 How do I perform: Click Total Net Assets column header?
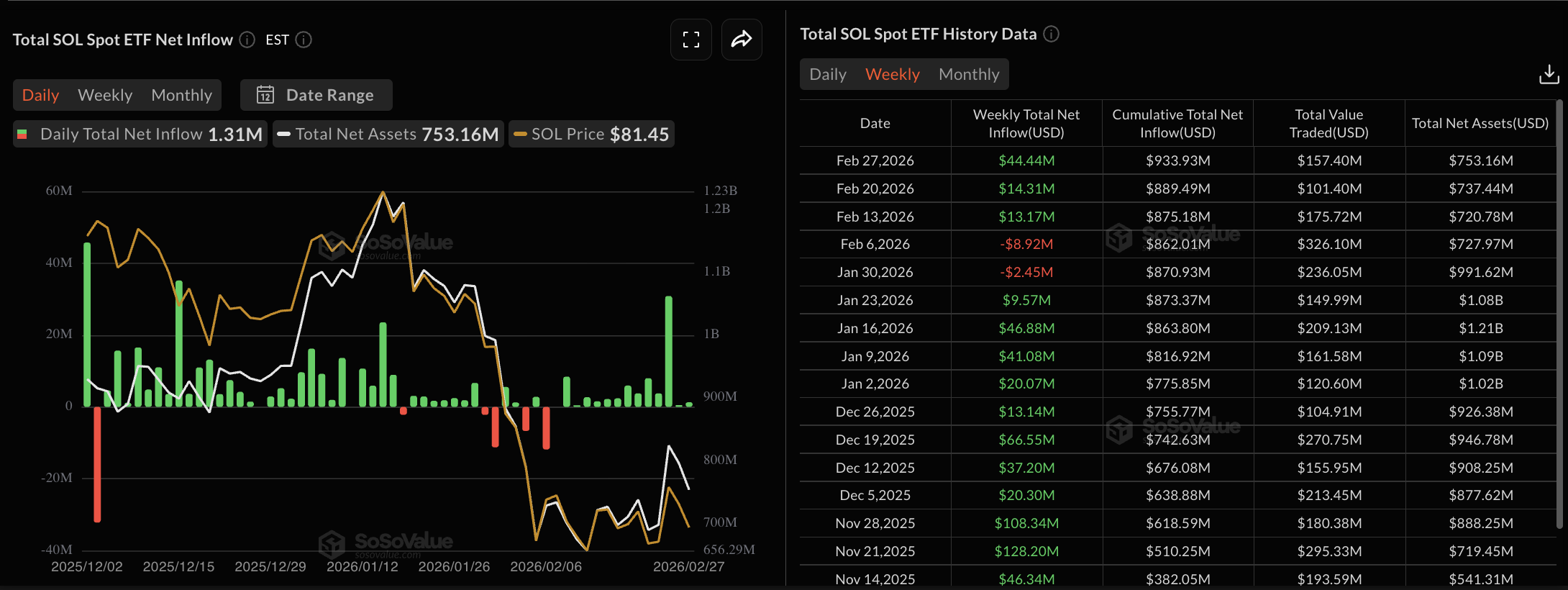pyautogui.click(x=1480, y=124)
